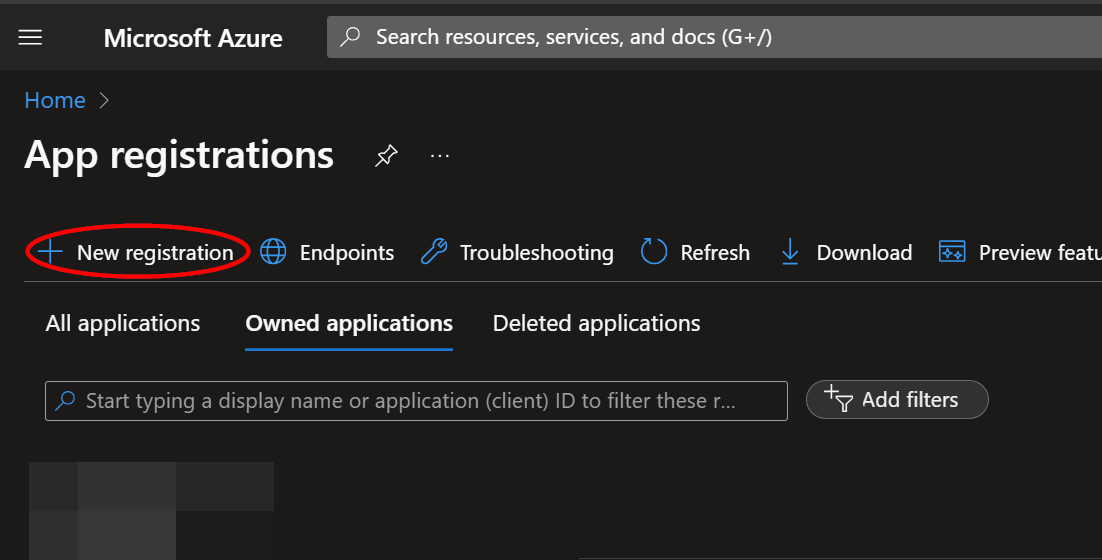Click the Download toolbar button
Viewport: 1102px width, 560px height.
click(x=846, y=252)
